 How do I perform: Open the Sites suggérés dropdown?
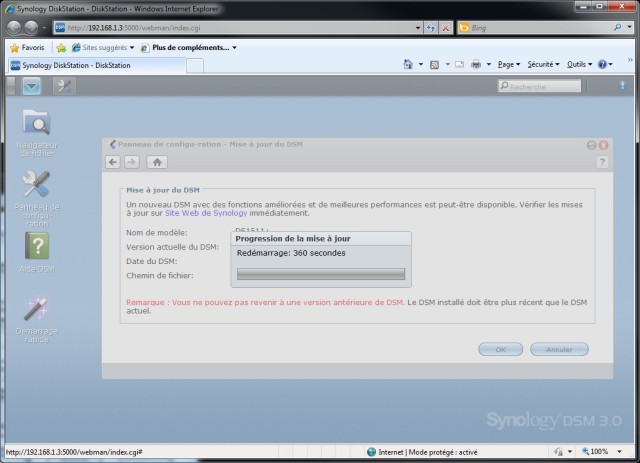(x=103, y=48)
